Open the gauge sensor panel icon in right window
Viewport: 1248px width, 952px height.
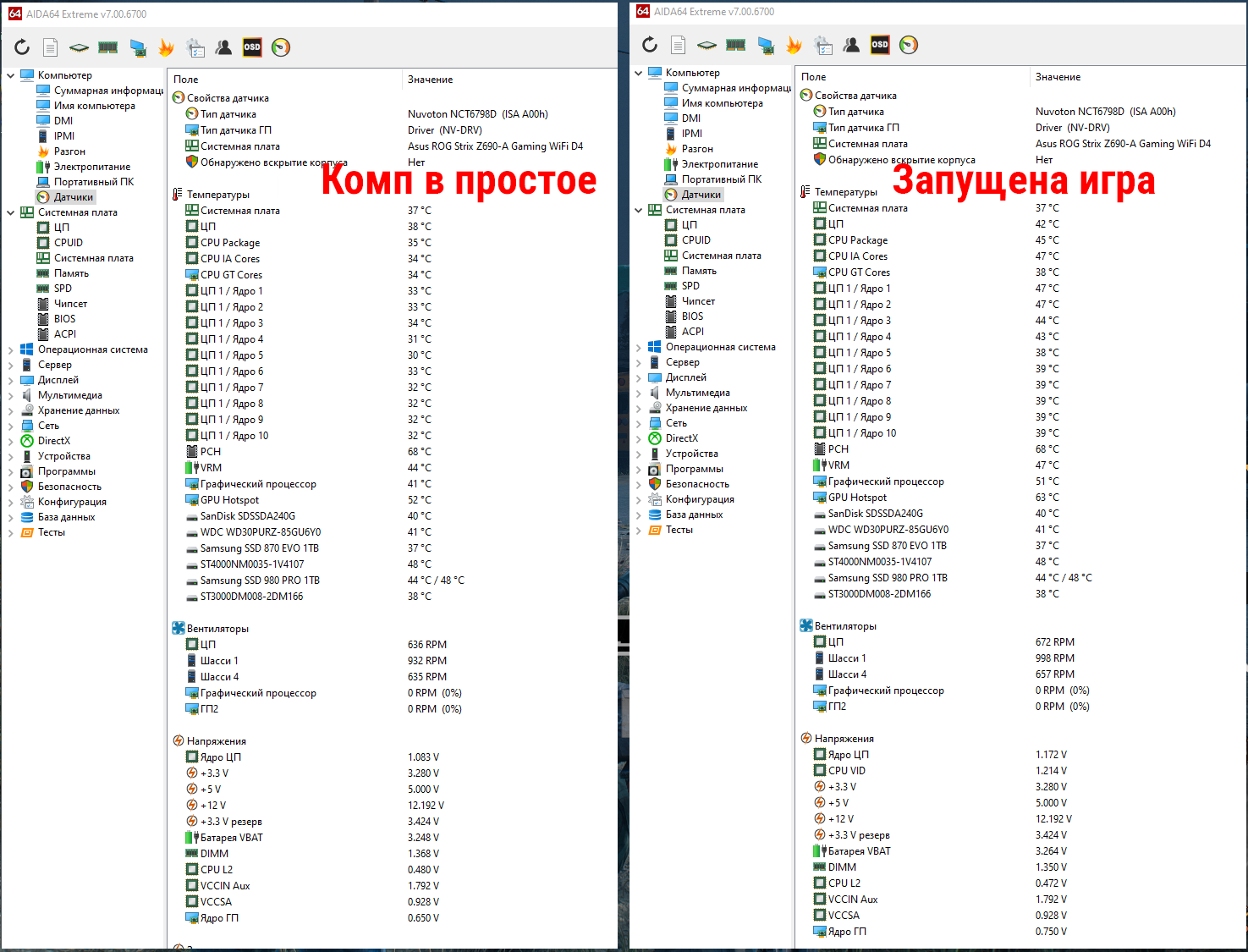[x=909, y=45]
